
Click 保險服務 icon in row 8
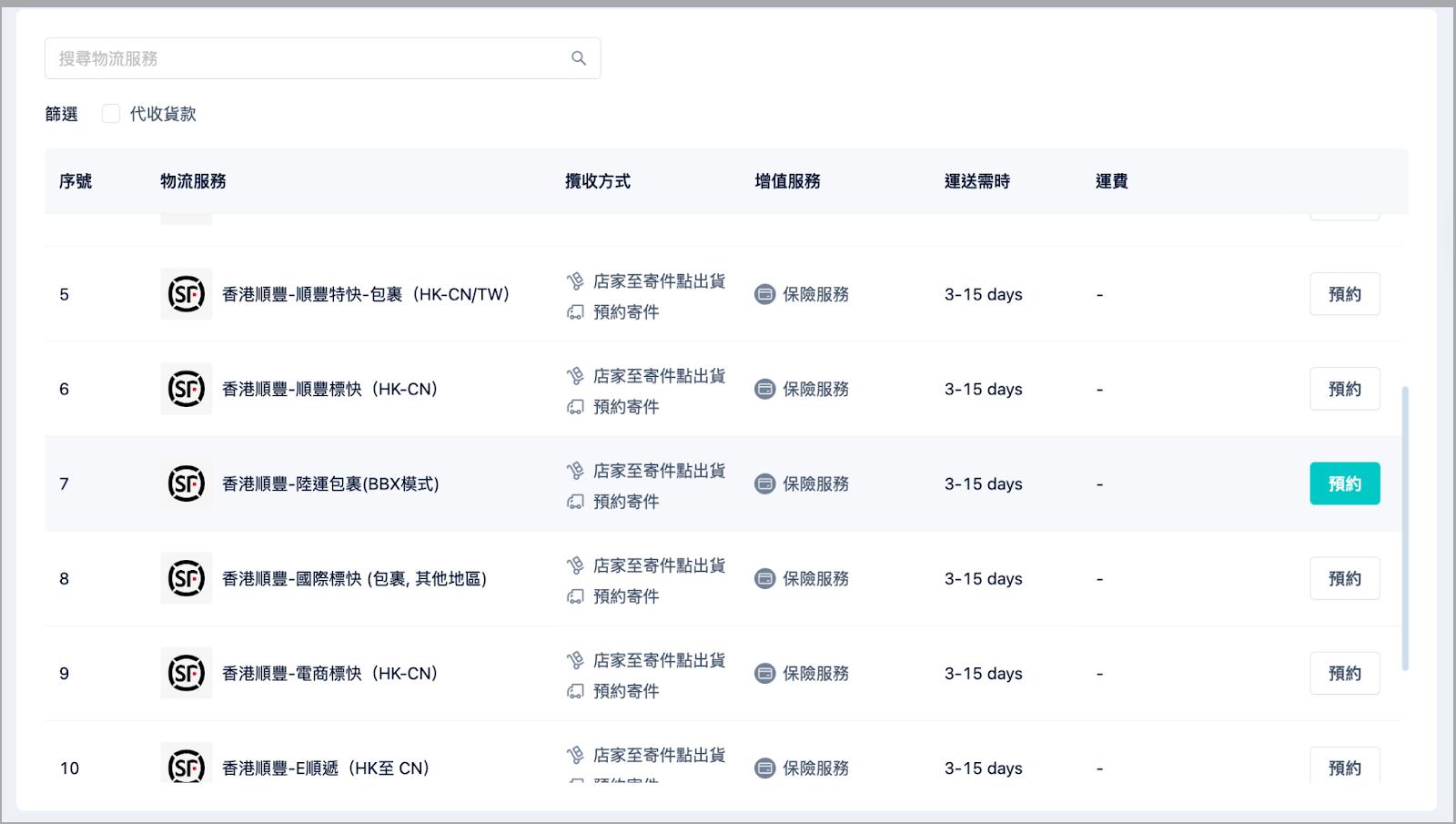click(765, 578)
